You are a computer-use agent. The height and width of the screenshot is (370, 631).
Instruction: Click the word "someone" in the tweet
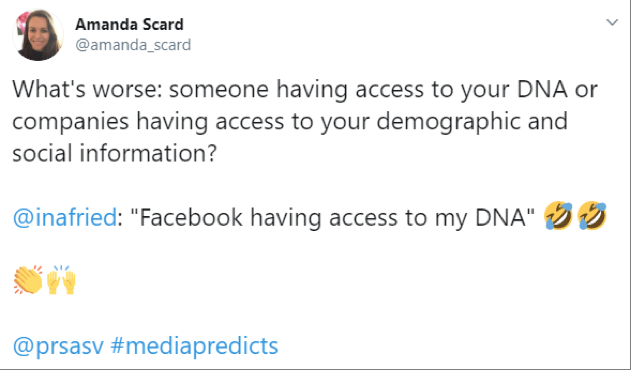pos(219,89)
